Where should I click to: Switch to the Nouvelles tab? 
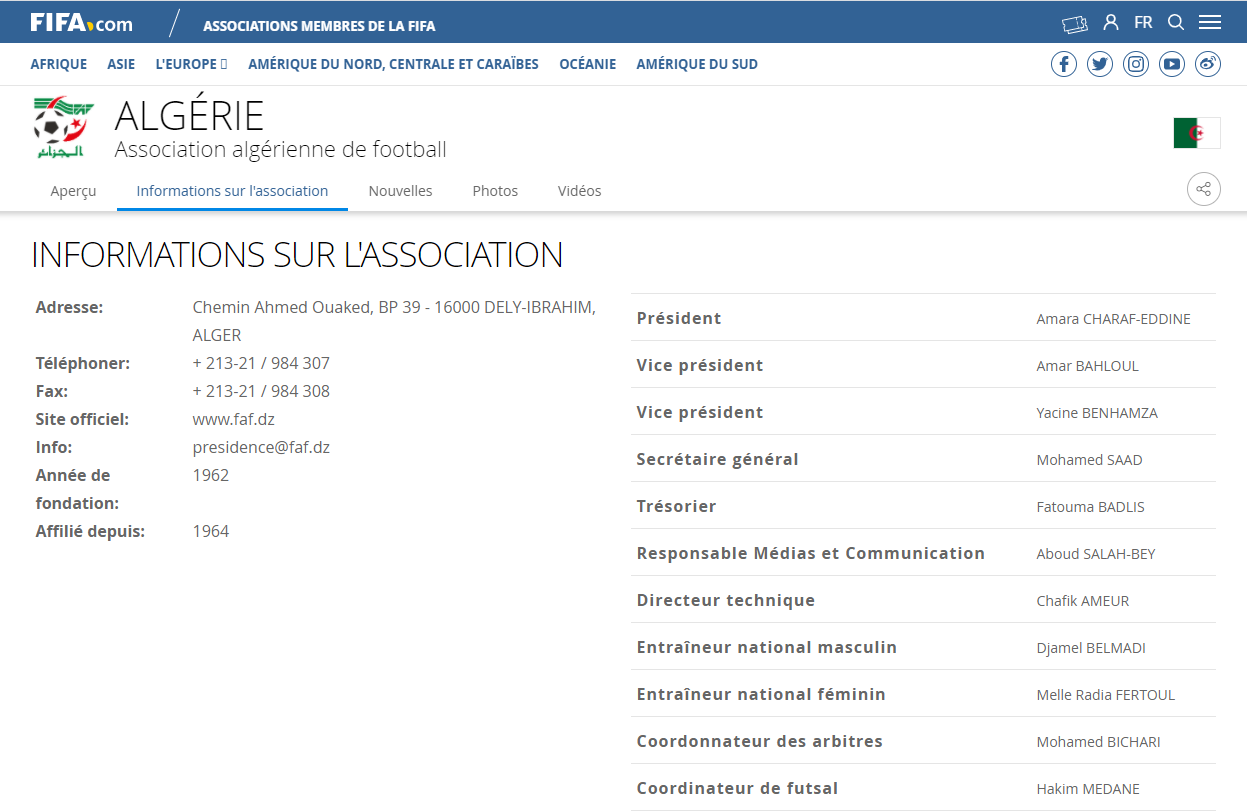pyautogui.click(x=400, y=191)
